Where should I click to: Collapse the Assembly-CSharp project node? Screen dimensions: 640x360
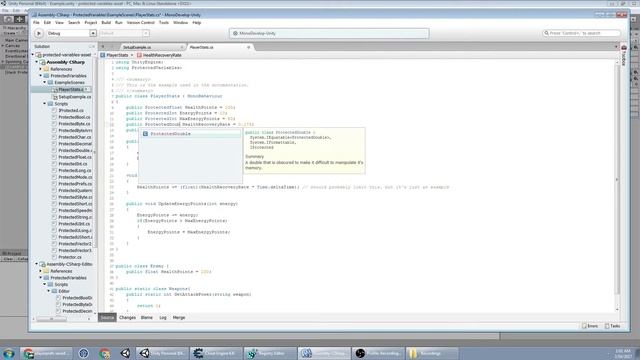[x=37, y=62]
